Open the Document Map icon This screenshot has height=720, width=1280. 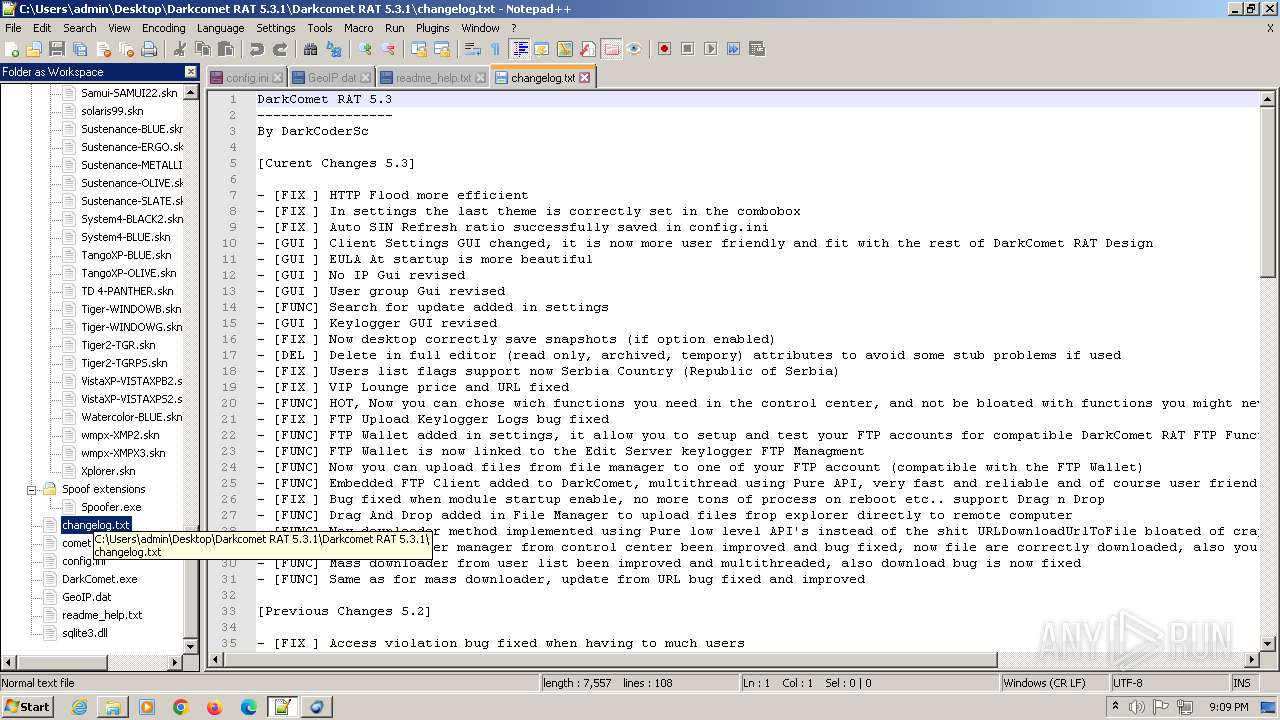pyautogui.click(x=565, y=49)
